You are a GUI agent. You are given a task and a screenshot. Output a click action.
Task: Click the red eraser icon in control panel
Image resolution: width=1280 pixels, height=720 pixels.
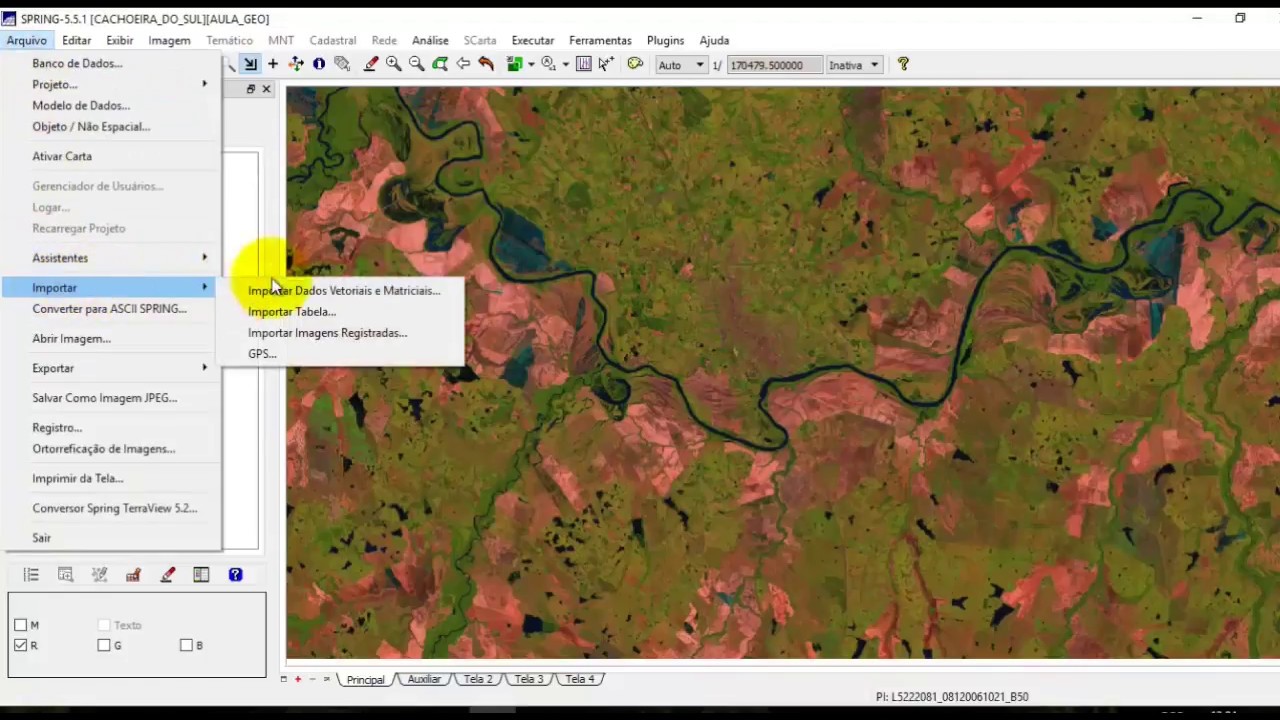167,575
